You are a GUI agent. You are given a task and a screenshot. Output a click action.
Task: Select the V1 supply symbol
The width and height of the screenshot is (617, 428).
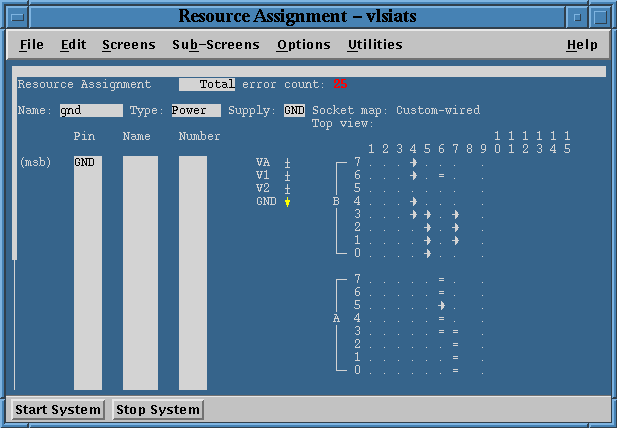tap(288, 176)
